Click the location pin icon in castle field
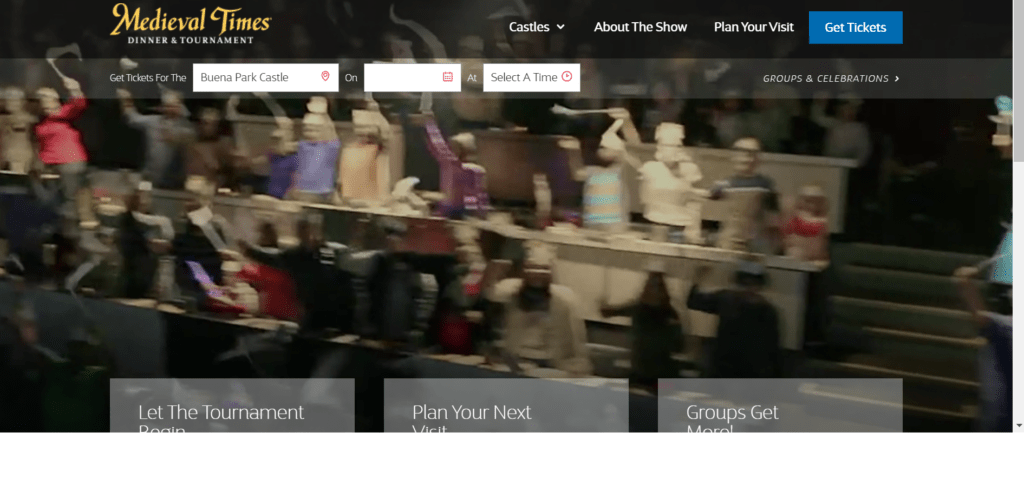Viewport: 1024px width, 485px height. 325,77
